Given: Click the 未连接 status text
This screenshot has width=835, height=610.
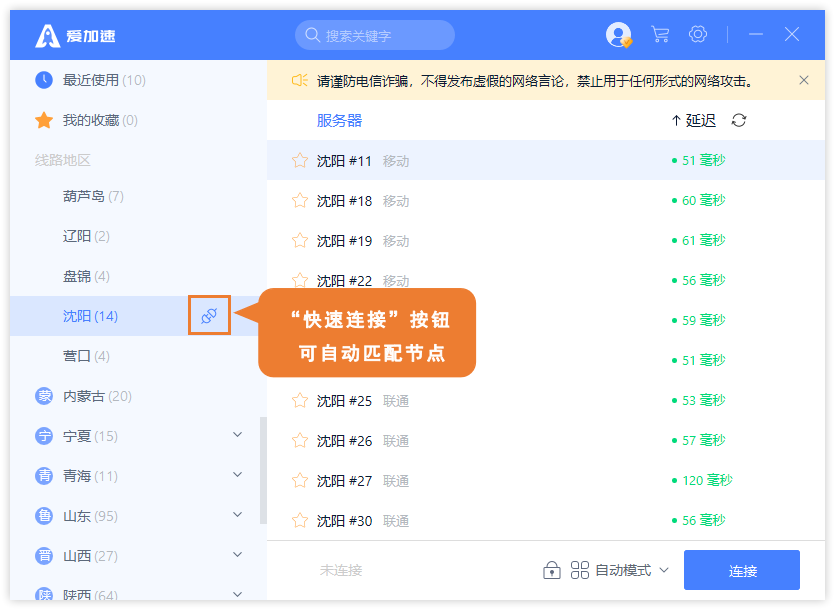Looking at the screenshot, I should (341, 571).
